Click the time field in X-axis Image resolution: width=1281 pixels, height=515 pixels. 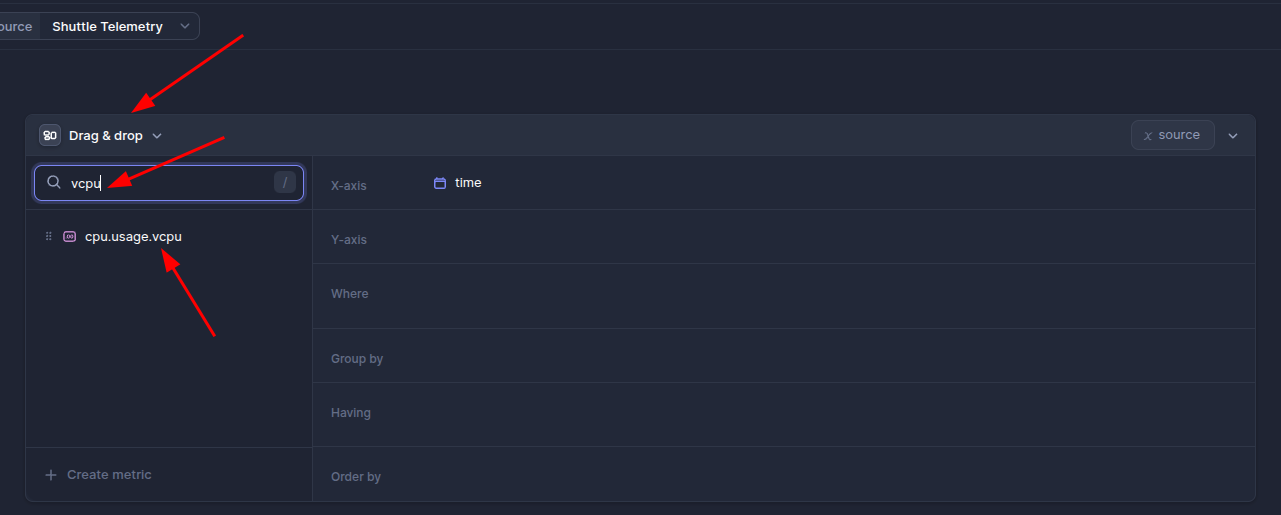click(x=467, y=183)
